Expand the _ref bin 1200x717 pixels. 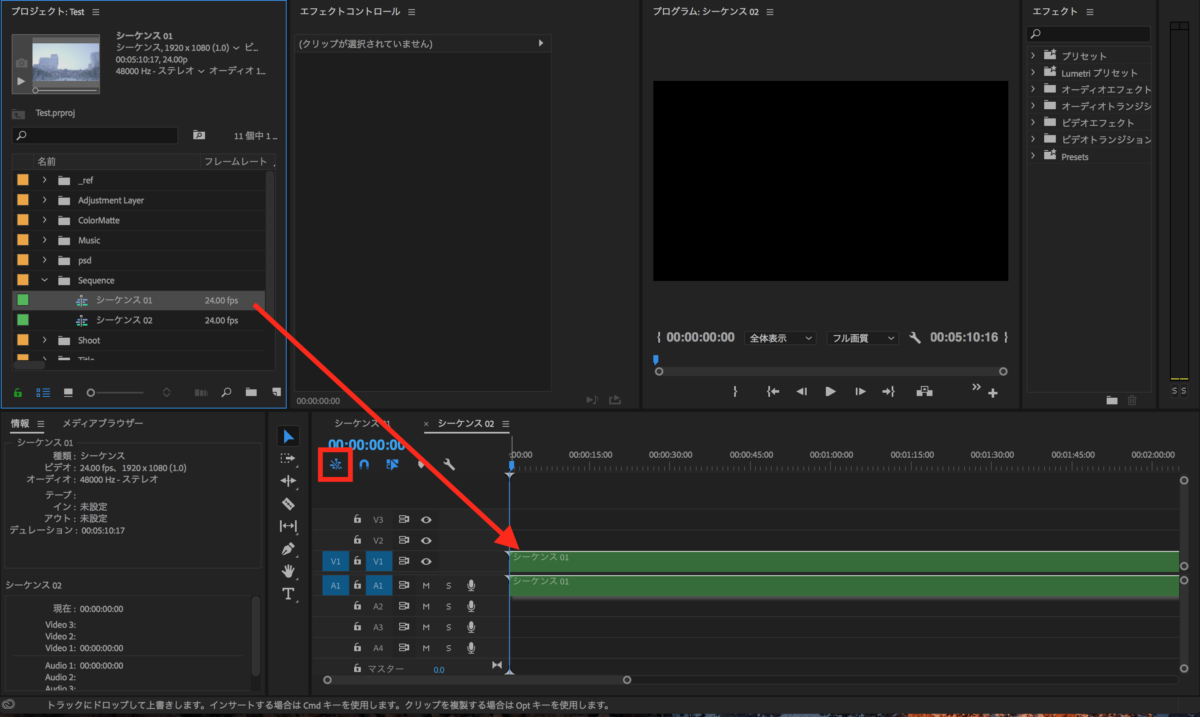tap(44, 180)
